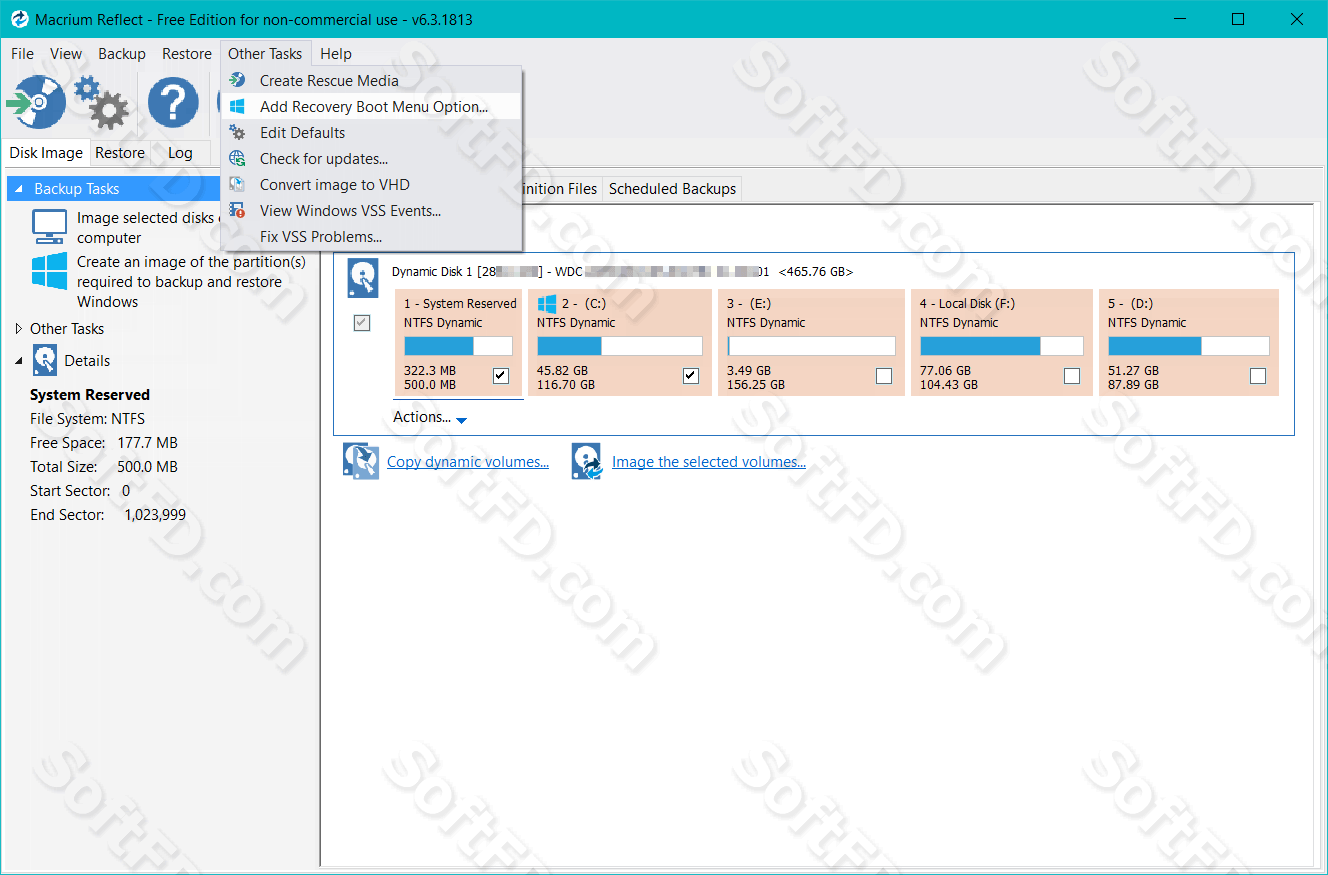Uncheck the System Reserved partition checkbox
Viewport: 1328px width, 875px height.
click(x=501, y=376)
